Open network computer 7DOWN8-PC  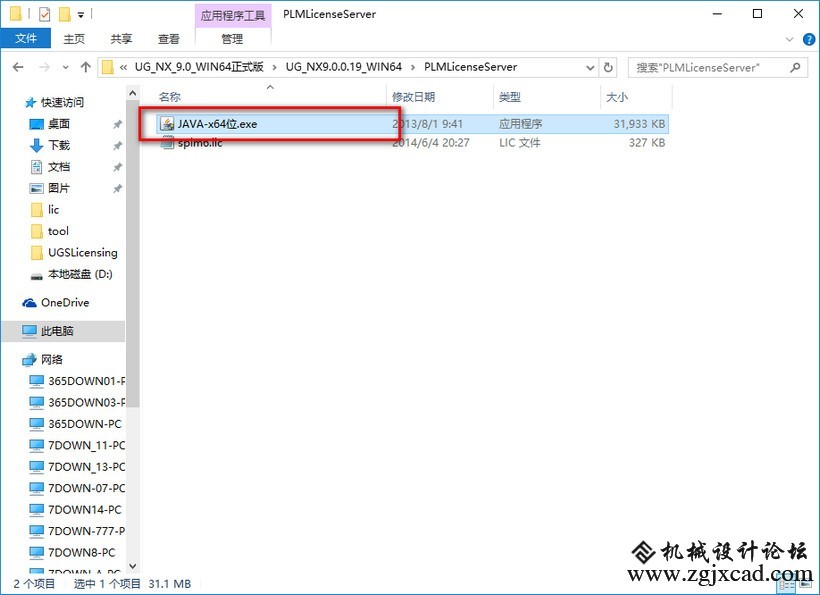point(82,553)
